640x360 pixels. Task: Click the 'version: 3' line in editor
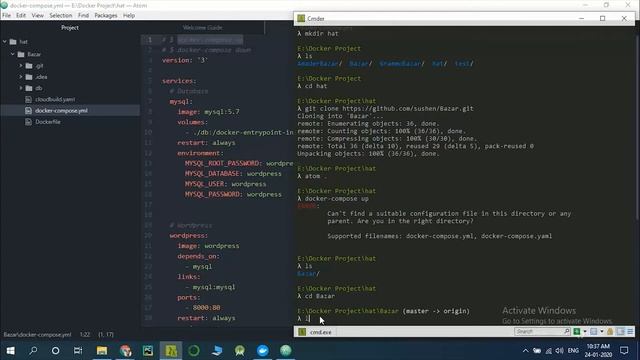pos(184,60)
